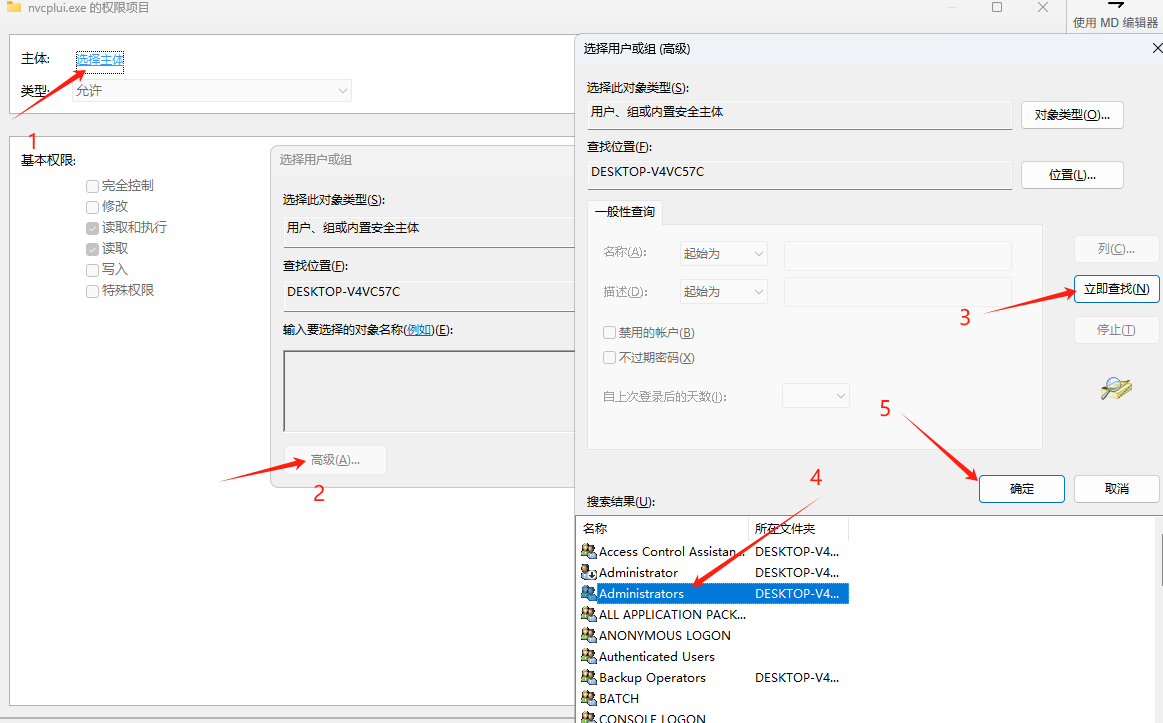Toggle the 读取和执行 checkbox
1163x723 pixels.
93,228
